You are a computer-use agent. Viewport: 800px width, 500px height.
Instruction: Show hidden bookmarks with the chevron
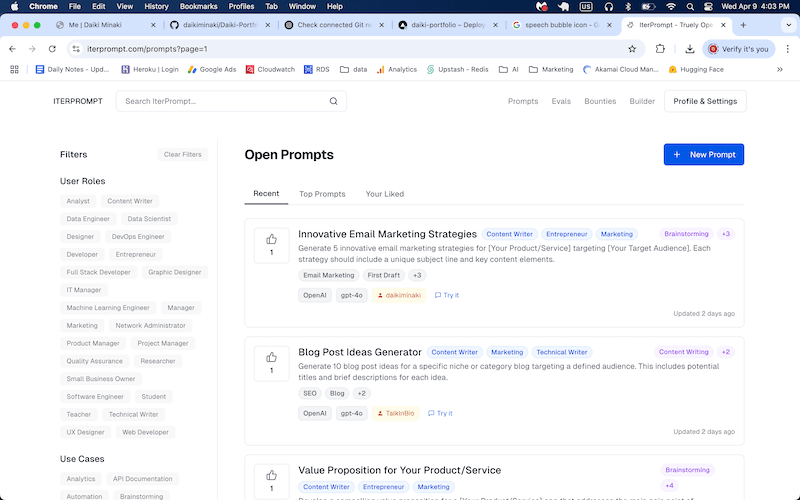point(780,69)
